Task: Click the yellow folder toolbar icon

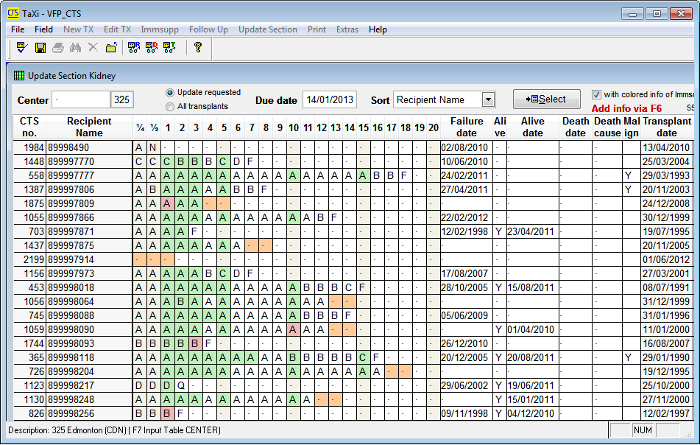Action: 111,48
